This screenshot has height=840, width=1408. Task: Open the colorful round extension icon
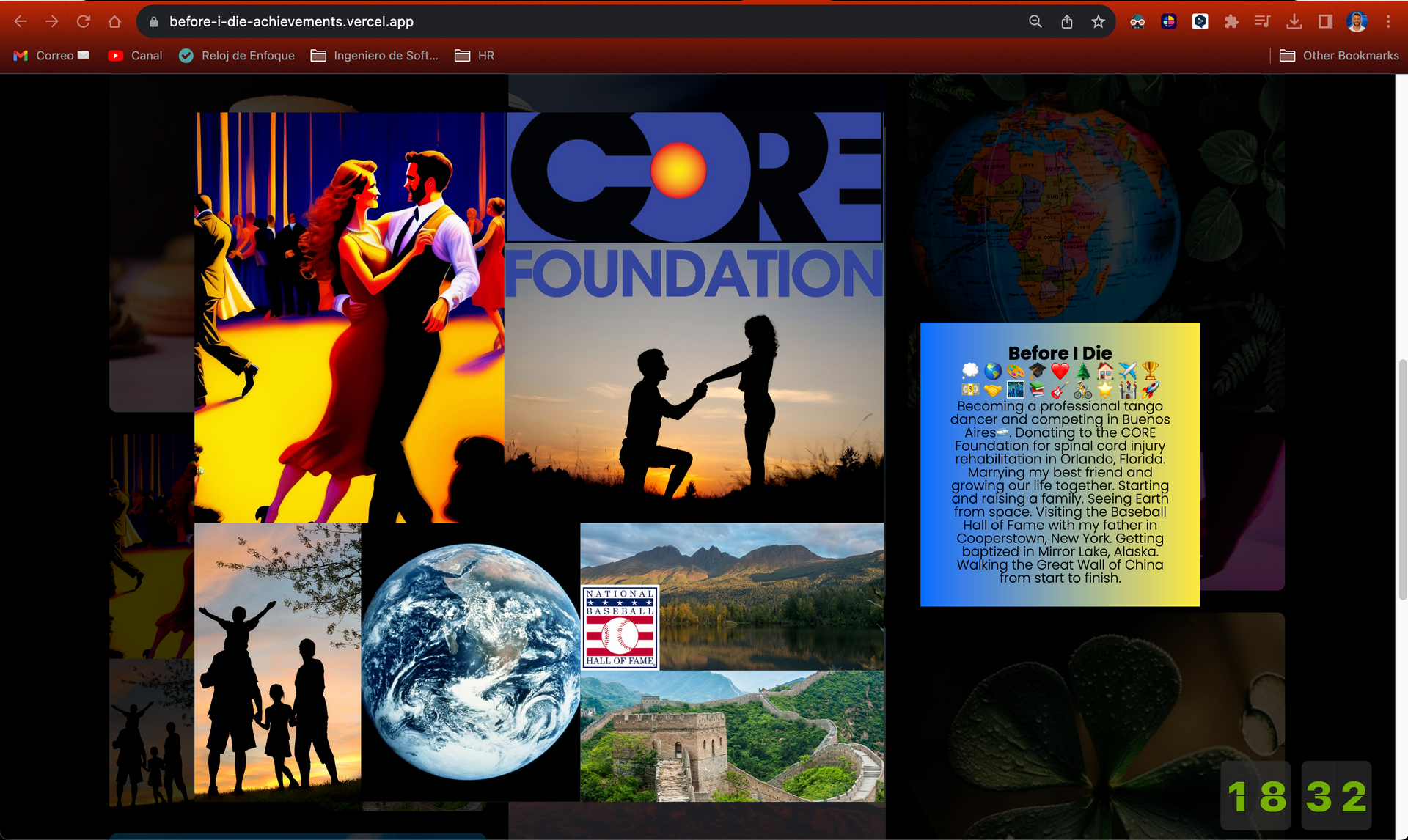(1169, 22)
